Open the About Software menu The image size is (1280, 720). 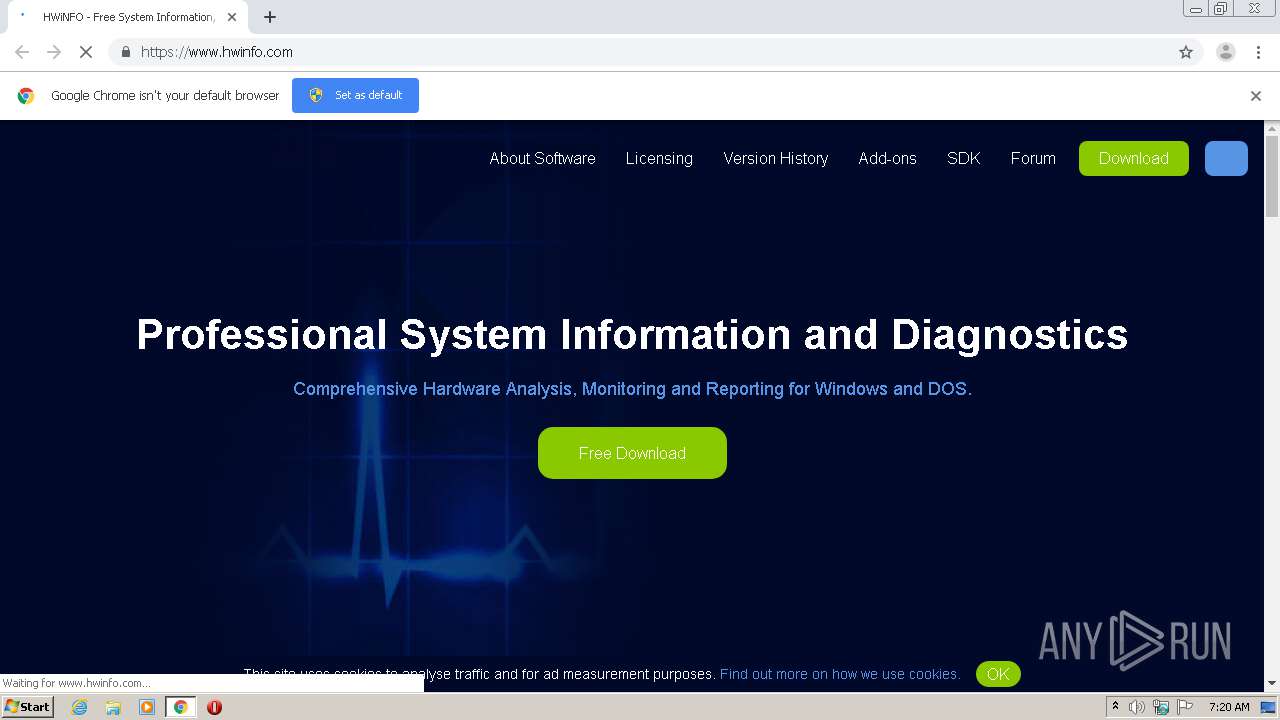pyautogui.click(x=542, y=158)
